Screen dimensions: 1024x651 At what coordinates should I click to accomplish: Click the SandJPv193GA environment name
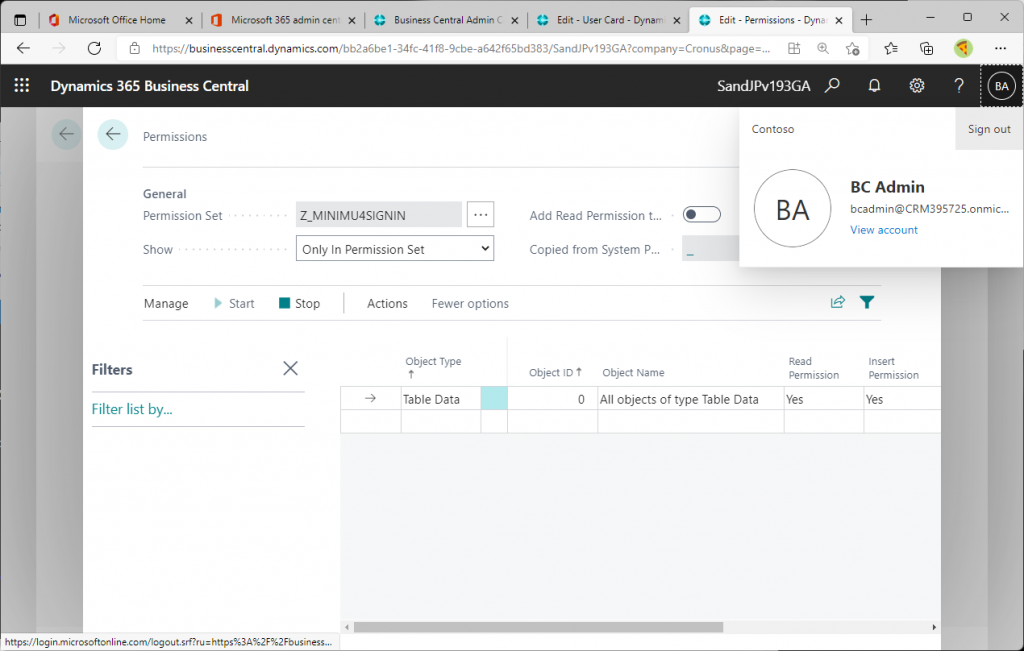click(x=763, y=86)
